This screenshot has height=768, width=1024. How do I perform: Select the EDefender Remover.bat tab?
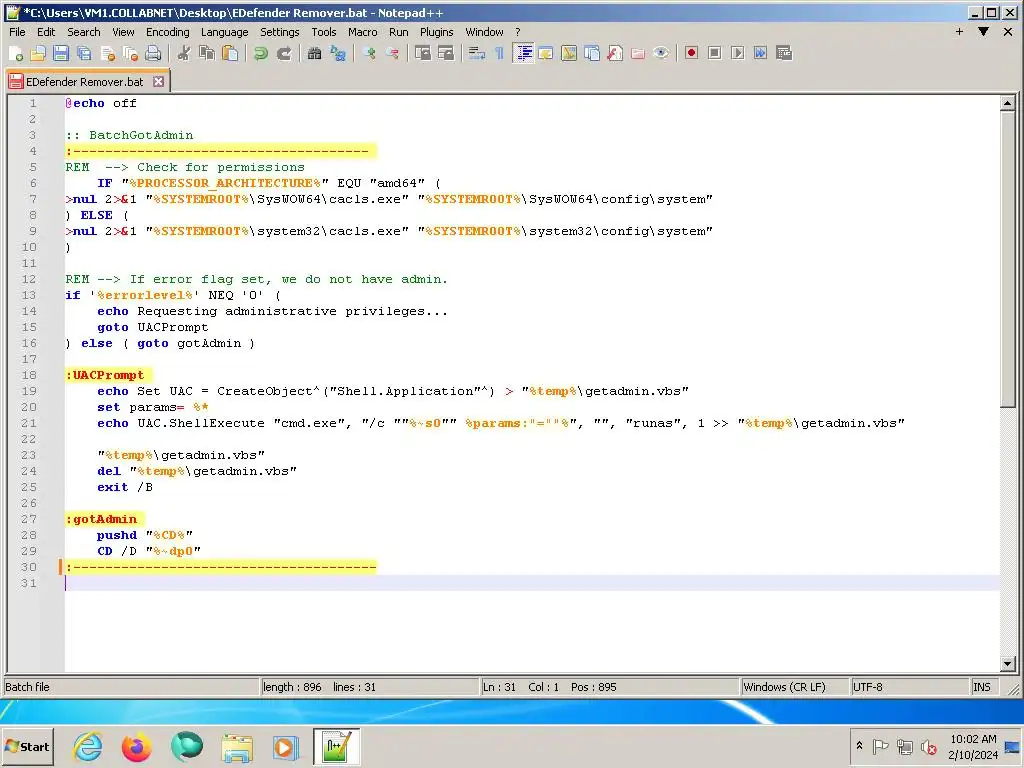click(84, 82)
